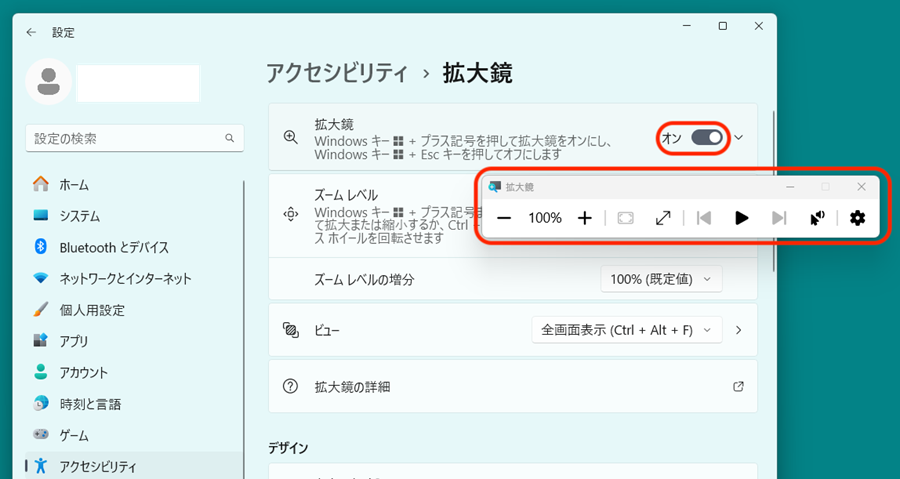This screenshot has height=479, width=900.
Task: Go to ネットワークとインターネット in sidebar
Action: (125, 278)
